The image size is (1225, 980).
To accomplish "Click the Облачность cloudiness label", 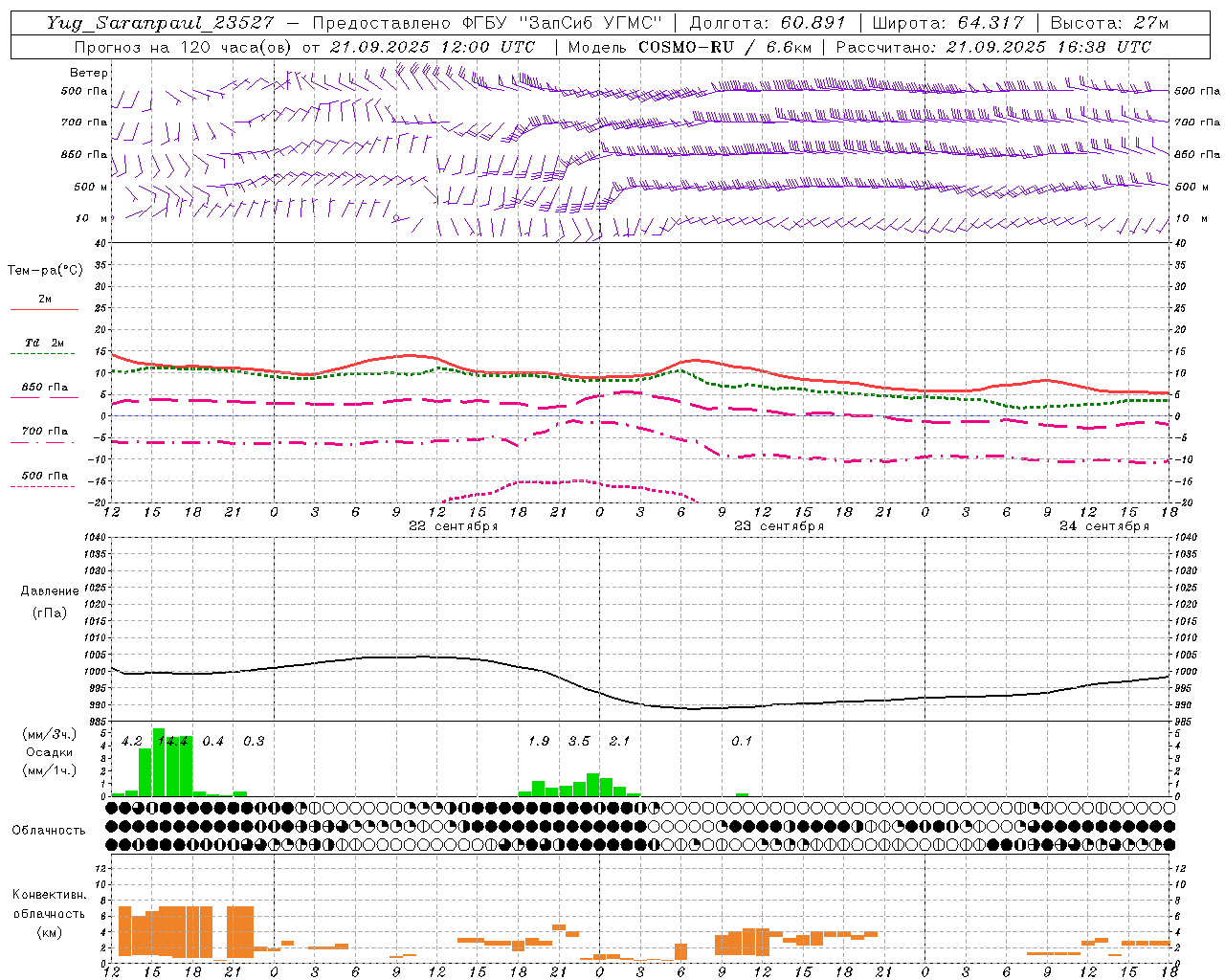I will [x=49, y=830].
